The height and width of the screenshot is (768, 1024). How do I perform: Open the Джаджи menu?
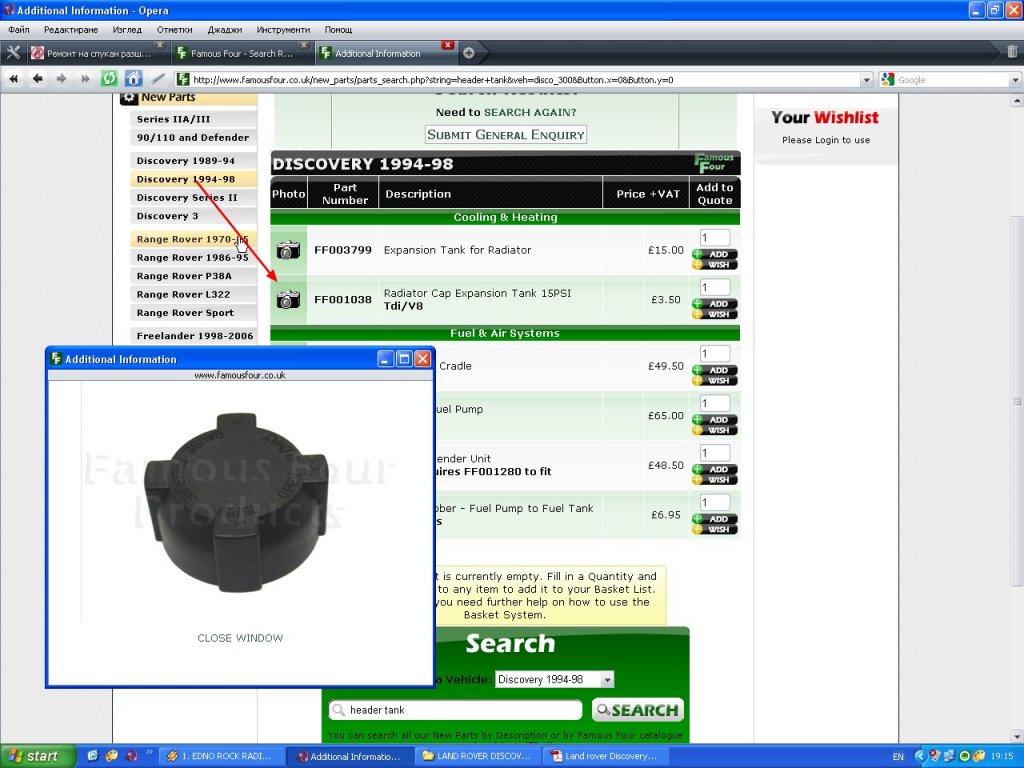tap(225, 29)
